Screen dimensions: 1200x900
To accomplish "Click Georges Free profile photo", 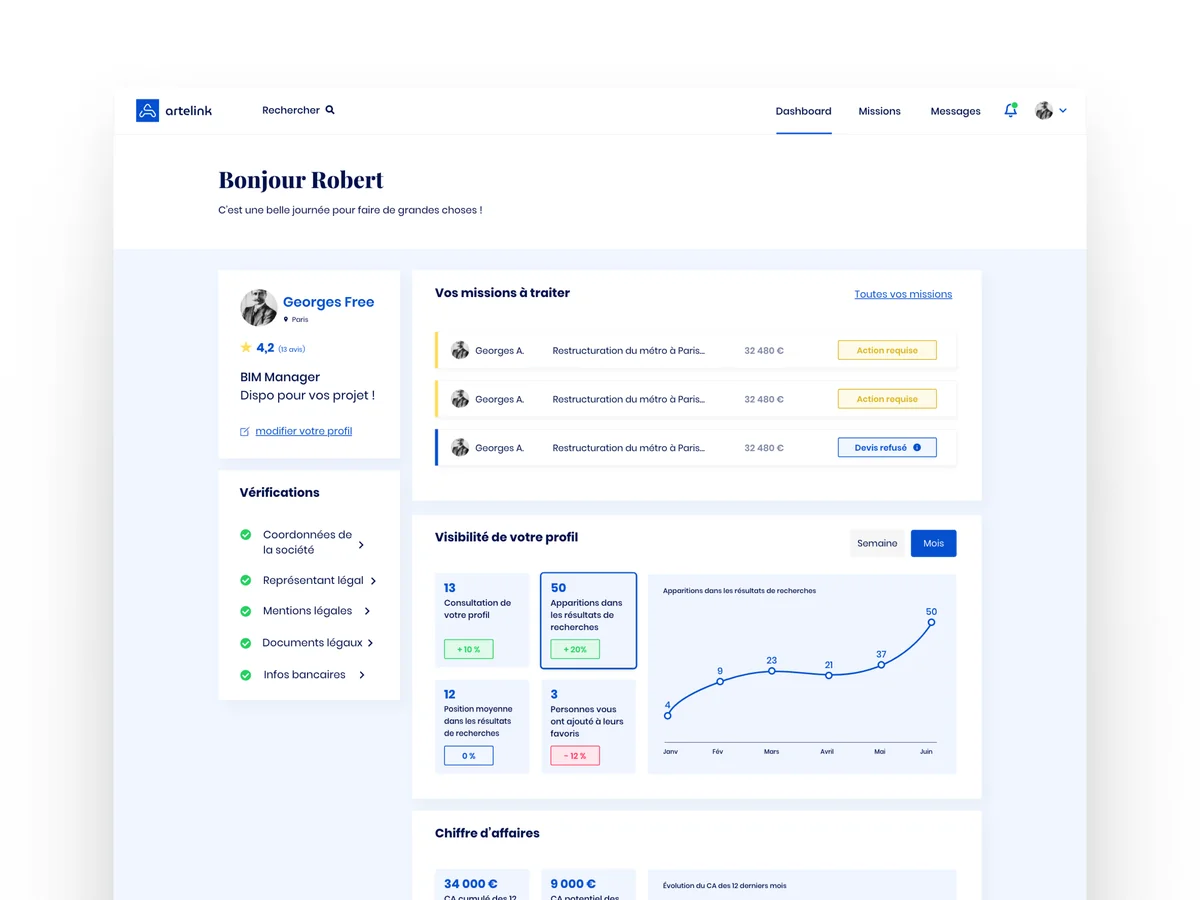I will click(x=259, y=308).
